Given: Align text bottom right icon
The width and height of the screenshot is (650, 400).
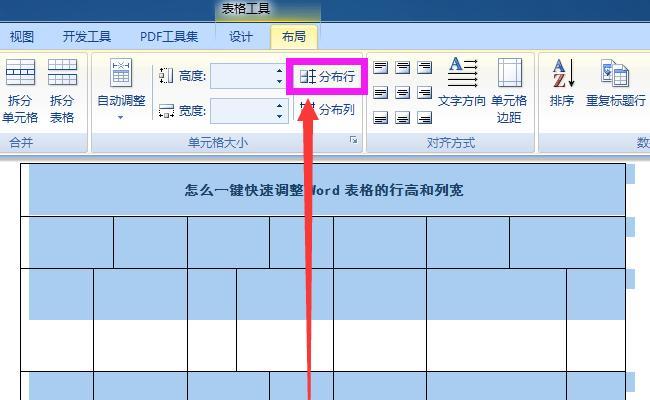Looking at the screenshot, I should (424, 118).
